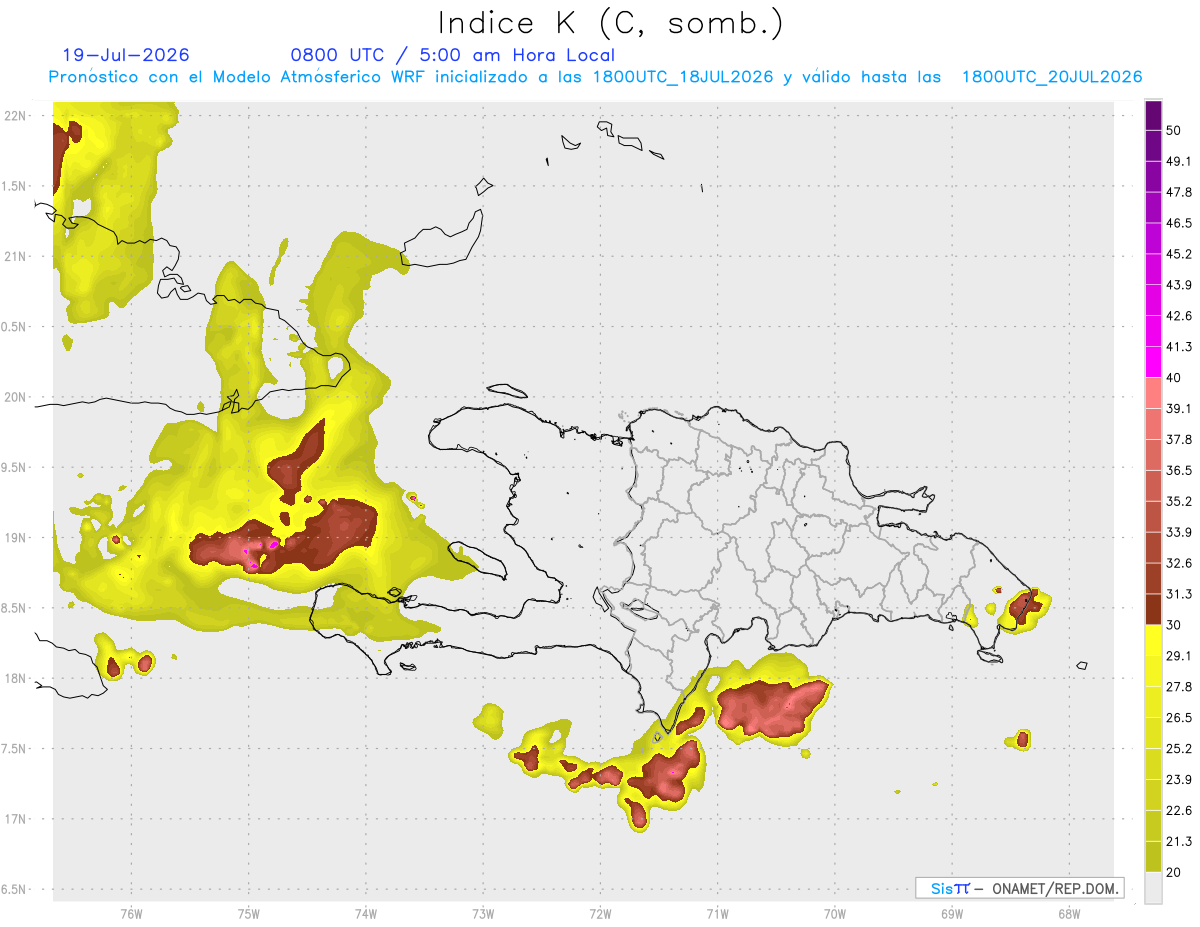Click the legend value "30"
1200x927 pixels.
1173,626
